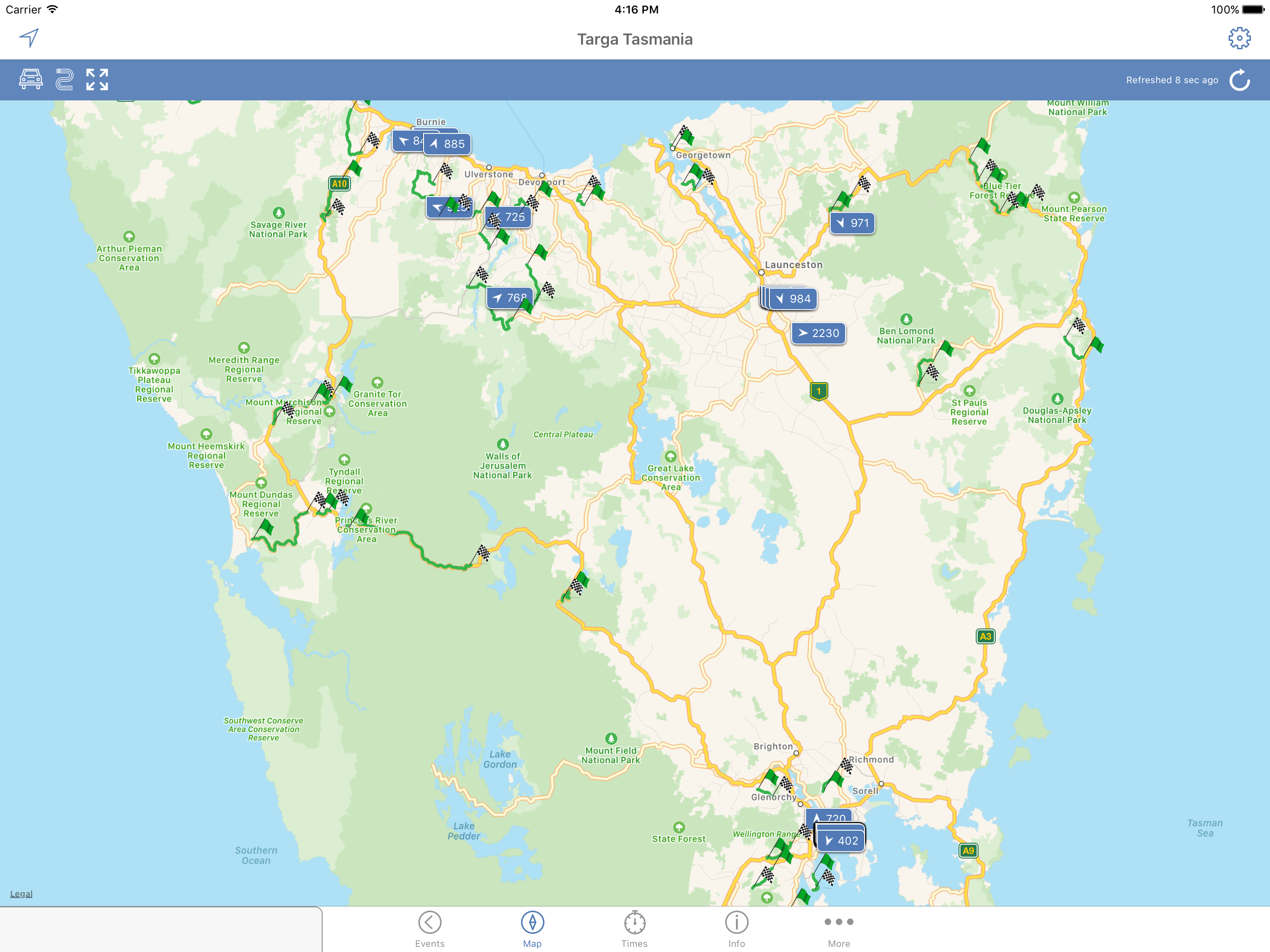This screenshot has height=952, width=1270.
Task: Switch to the Times tab
Action: pyautogui.click(x=635, y=929)
